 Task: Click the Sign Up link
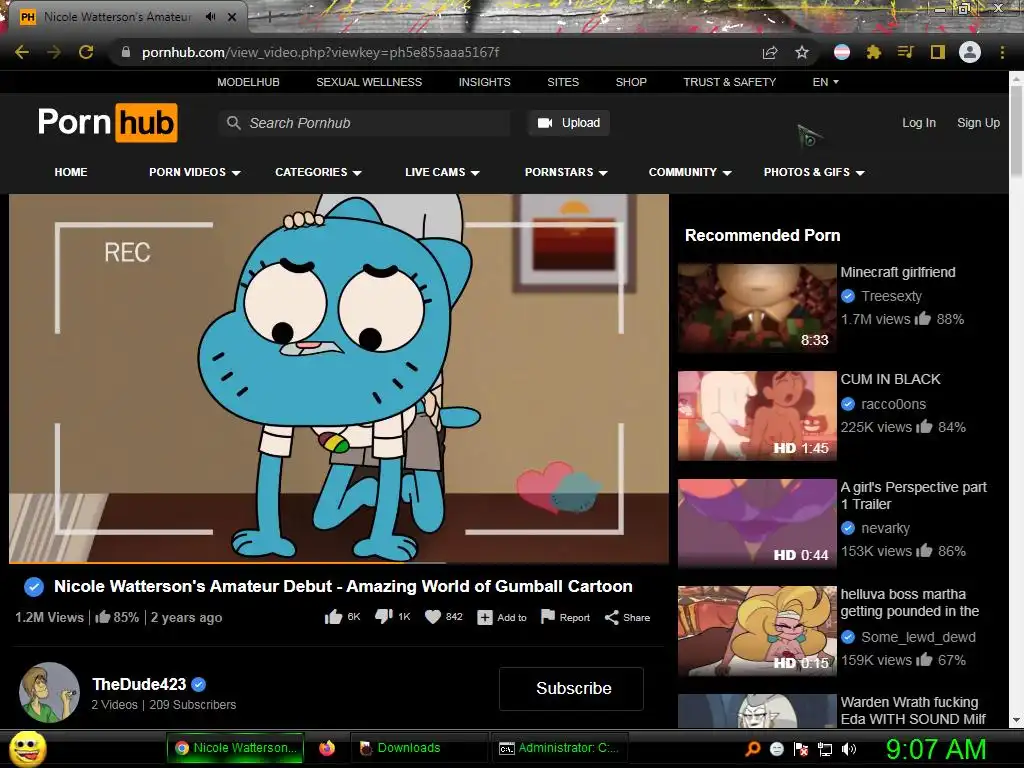[978, 123]
